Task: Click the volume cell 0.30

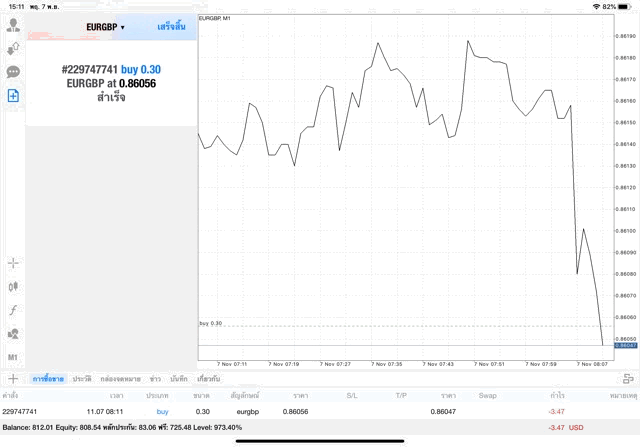Action: (x=203, y=411)
